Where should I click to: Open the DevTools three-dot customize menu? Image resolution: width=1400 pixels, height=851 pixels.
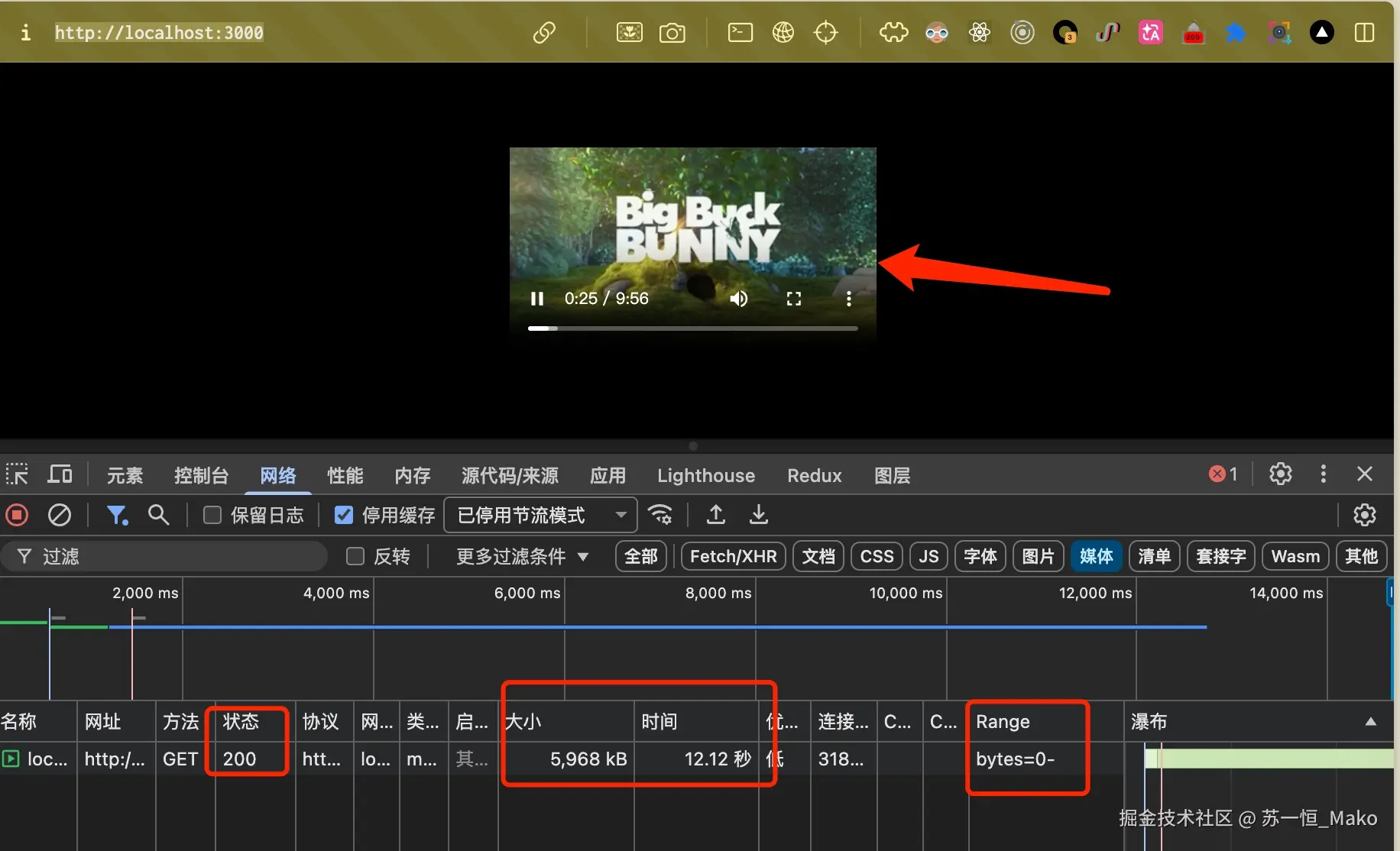1323,474
